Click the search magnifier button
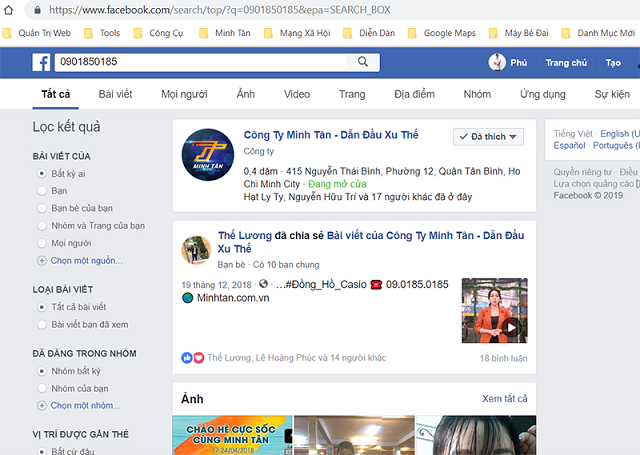The width and height of the screenshot is (640, 455). (362, 62)
